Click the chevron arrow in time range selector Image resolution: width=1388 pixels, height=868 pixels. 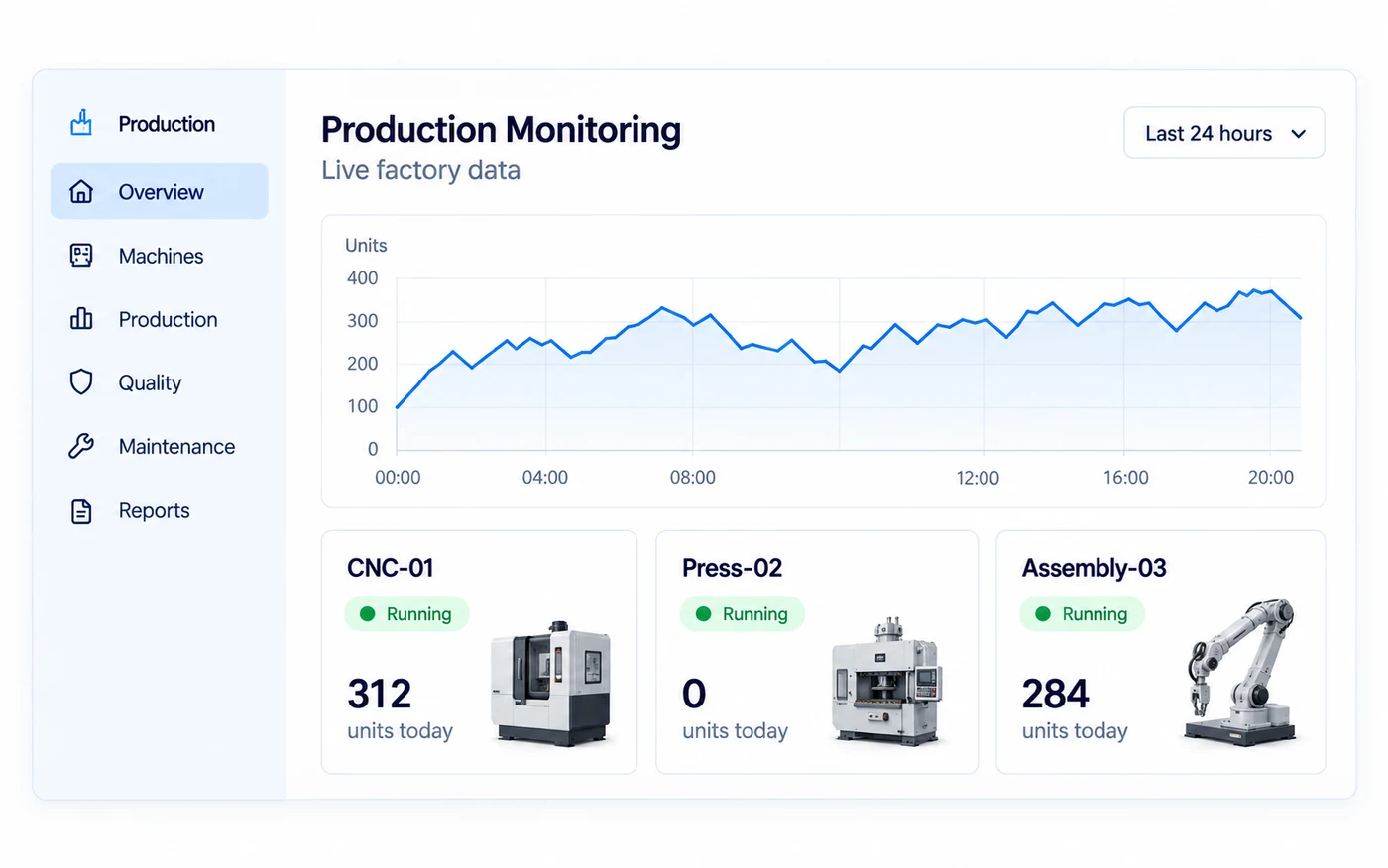click(x=1299, y=134)
